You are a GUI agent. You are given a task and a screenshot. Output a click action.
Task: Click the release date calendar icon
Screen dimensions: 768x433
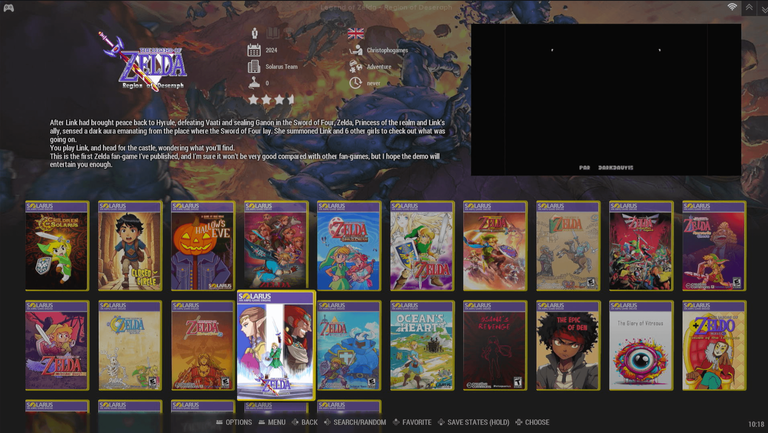click(x=254, y=50)
